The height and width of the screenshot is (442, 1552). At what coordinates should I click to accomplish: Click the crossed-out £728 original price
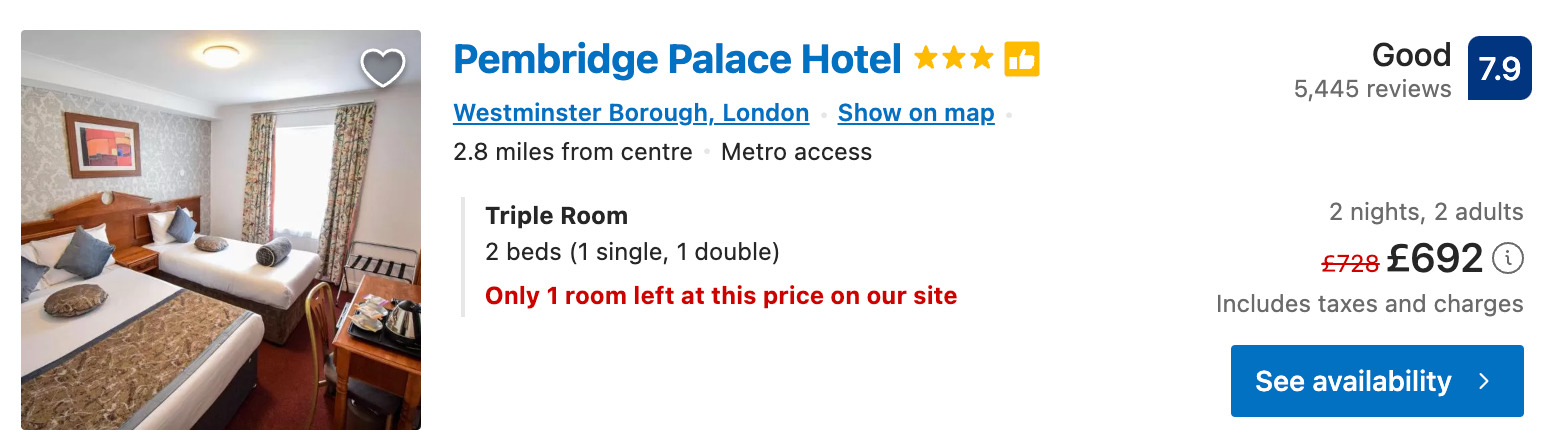click(1350, 263)
